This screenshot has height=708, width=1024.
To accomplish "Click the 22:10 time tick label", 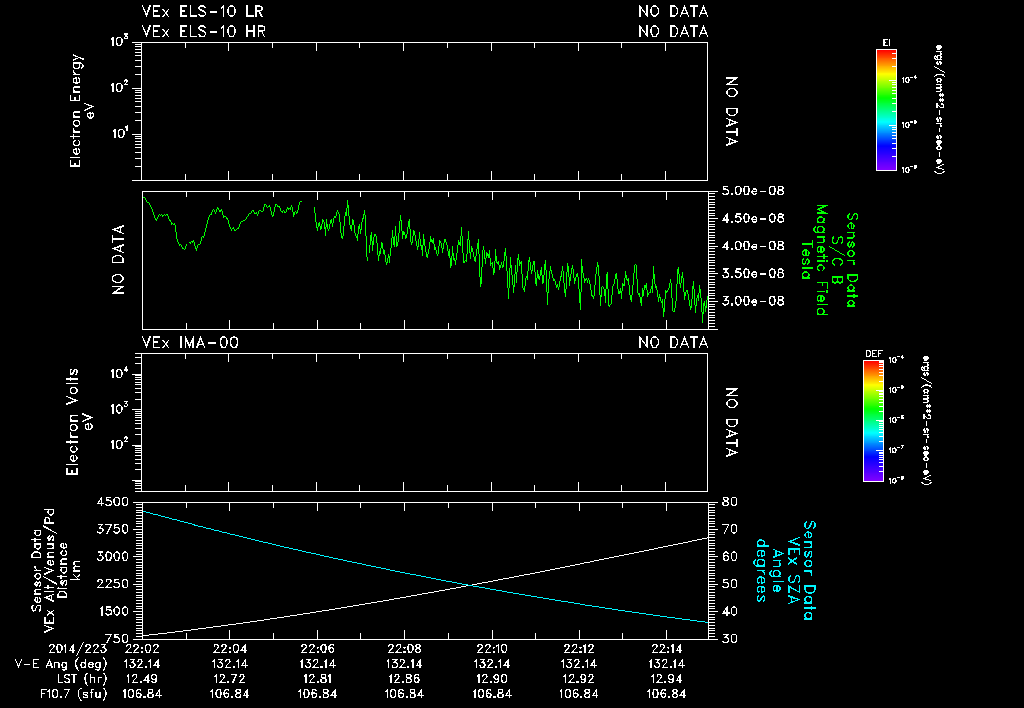I will (492, 649).
